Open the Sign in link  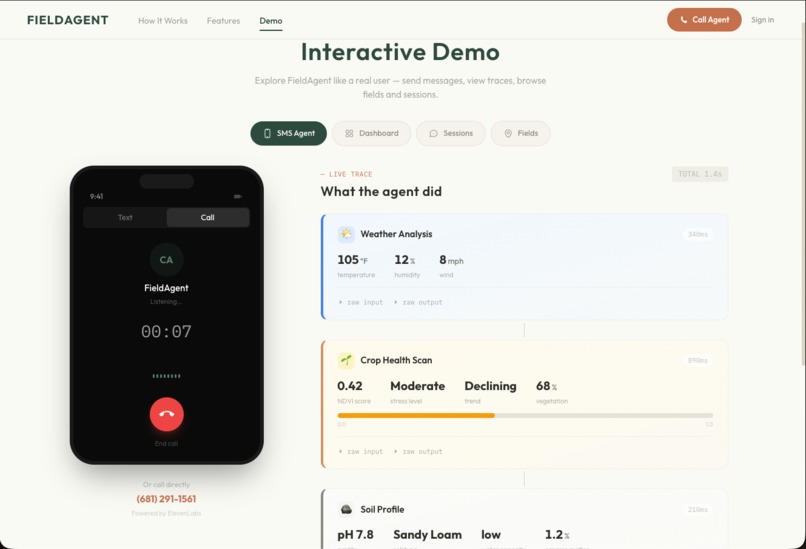[762, 20]
